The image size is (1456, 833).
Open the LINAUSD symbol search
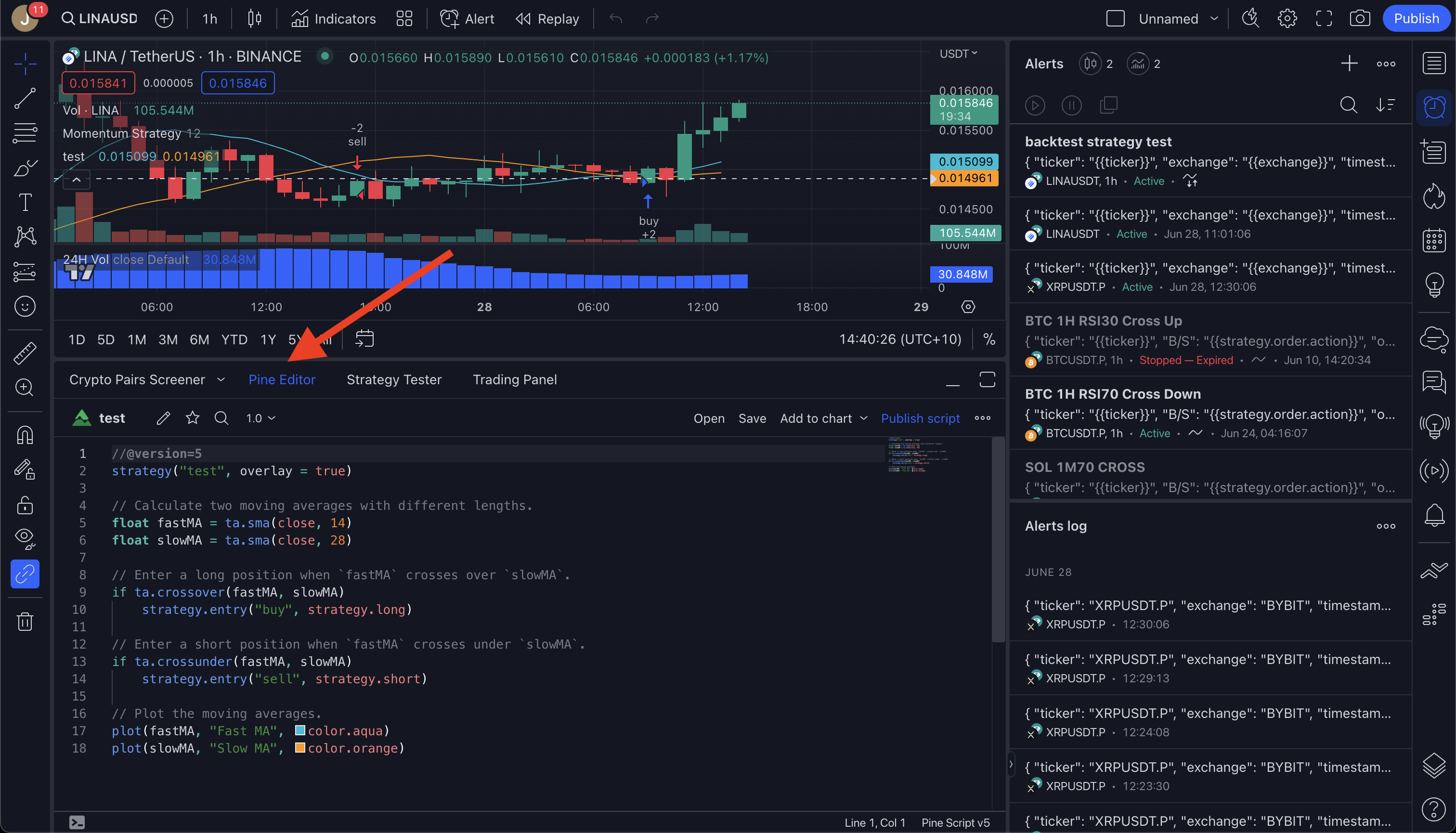[100, 18]
